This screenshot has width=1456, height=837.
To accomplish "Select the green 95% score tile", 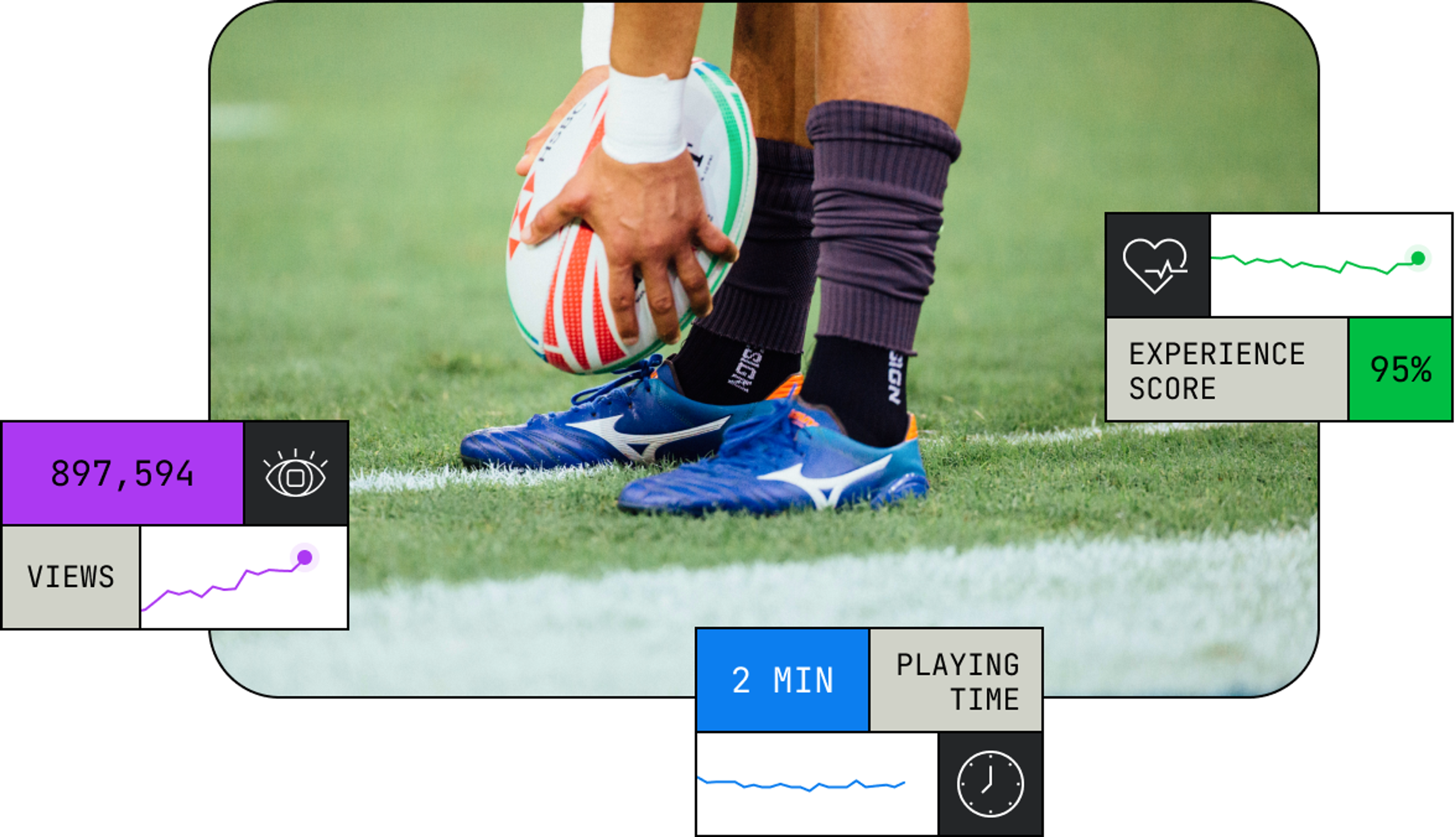I will pos(1400,370).
